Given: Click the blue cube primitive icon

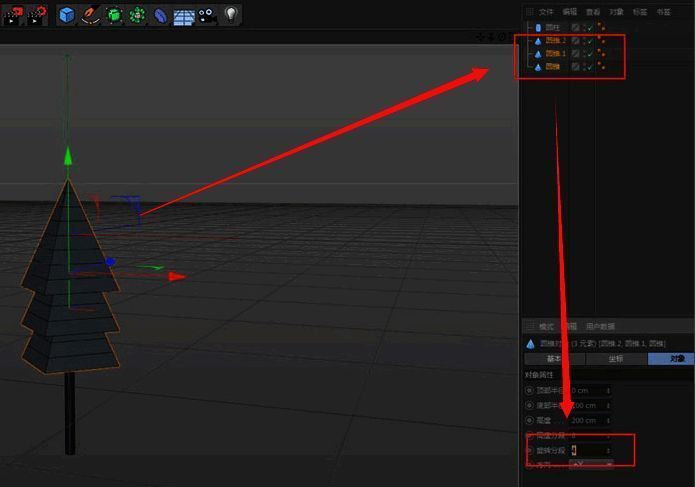Looking at the screenshot, I should (x=67, y=15).
